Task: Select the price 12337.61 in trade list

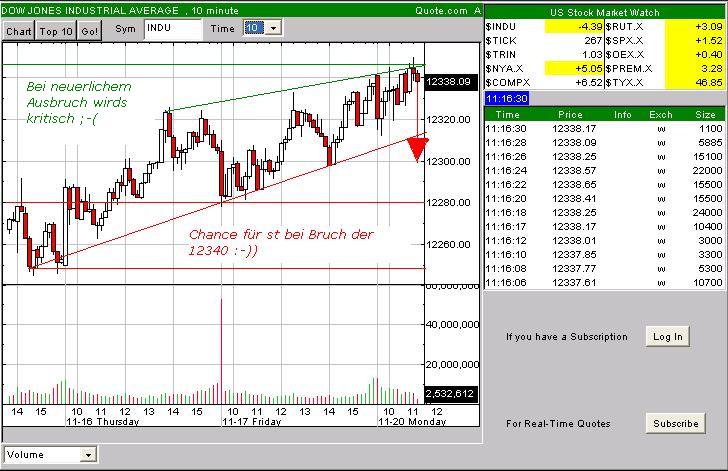Action: [x=574, y=282]
